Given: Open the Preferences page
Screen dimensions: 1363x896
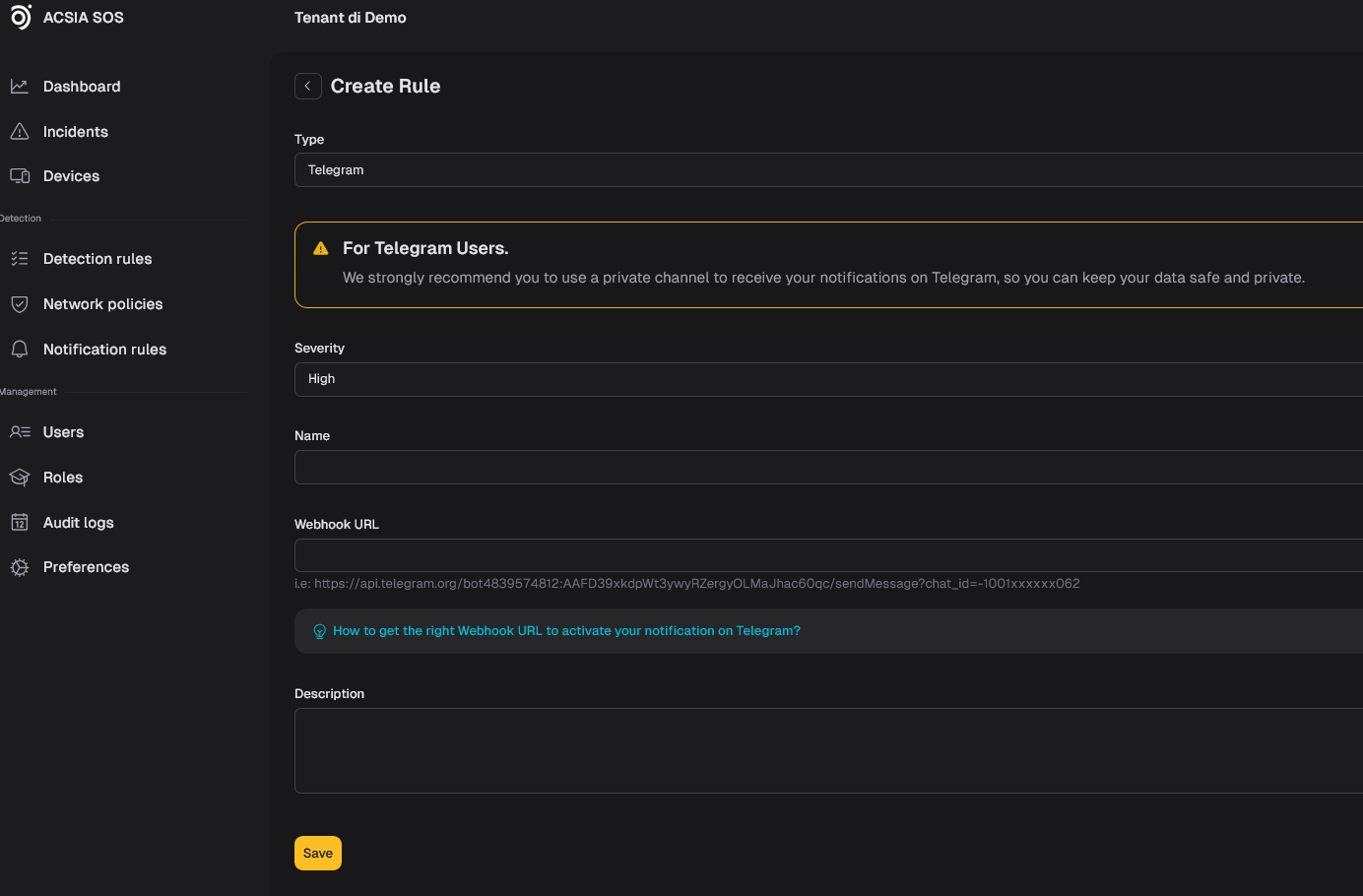Looking at the screenshot, I should click(x=86, y=567).
